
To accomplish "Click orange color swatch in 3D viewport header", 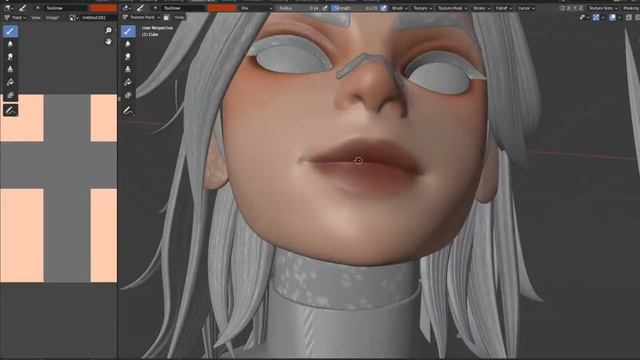I will click(x=222, y=8).
